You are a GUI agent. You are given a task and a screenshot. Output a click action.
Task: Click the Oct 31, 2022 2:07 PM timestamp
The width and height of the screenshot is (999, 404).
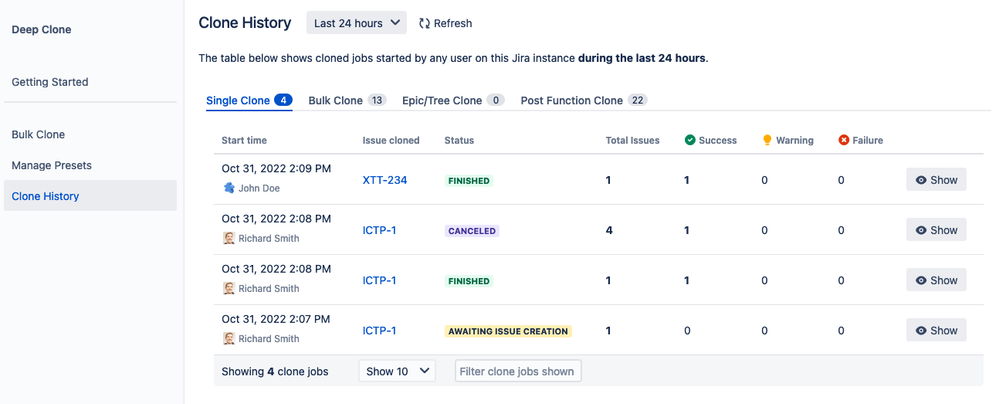pyautogui.click(x=276, y=319)
